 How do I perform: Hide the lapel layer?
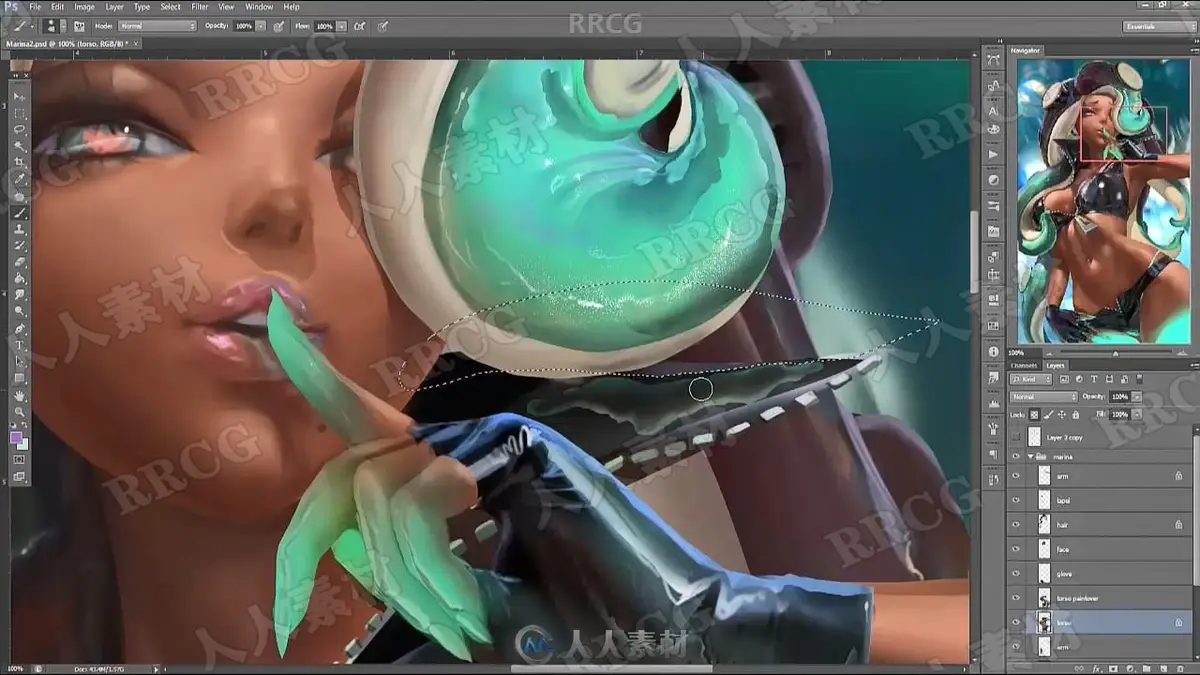1016,500
